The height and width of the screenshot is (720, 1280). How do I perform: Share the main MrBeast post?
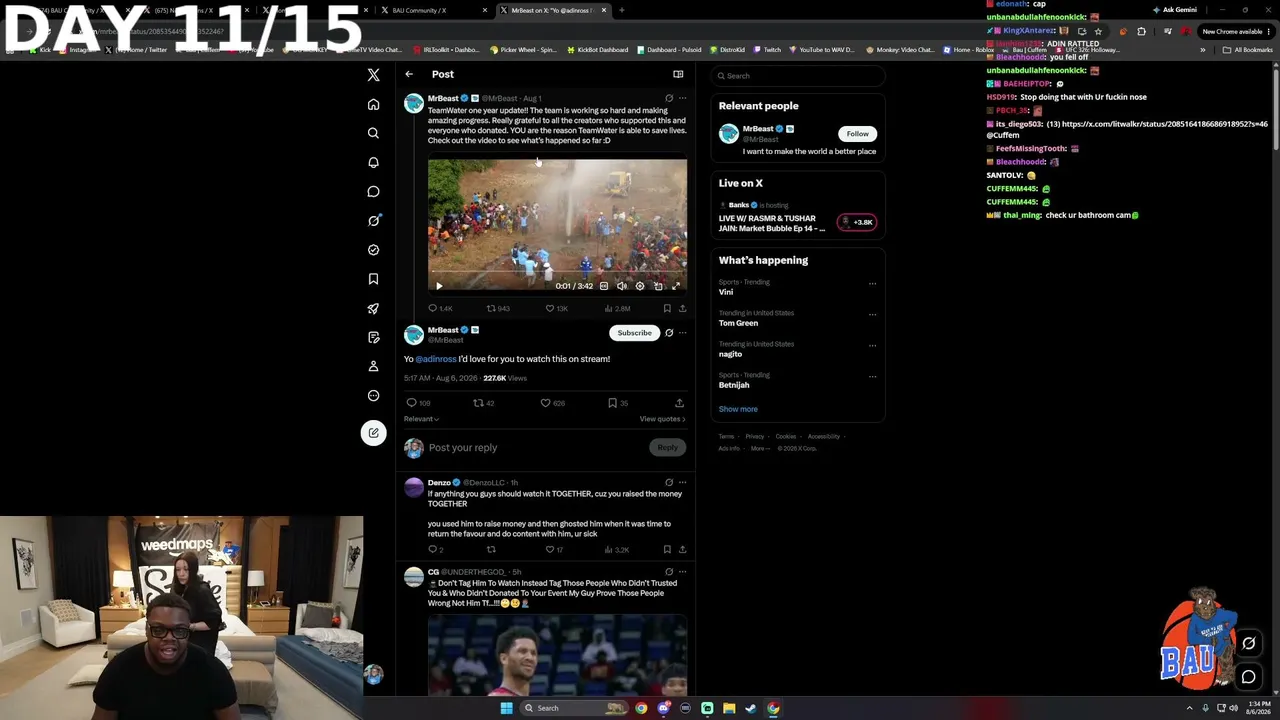680,403
